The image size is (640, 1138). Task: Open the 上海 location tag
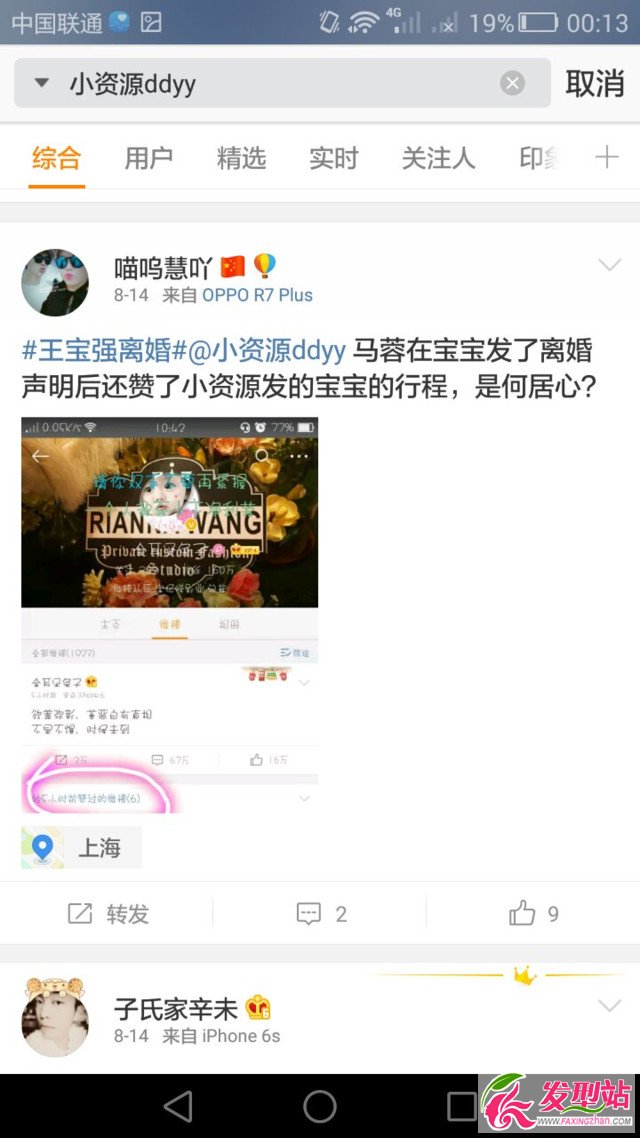pos(81,847)
